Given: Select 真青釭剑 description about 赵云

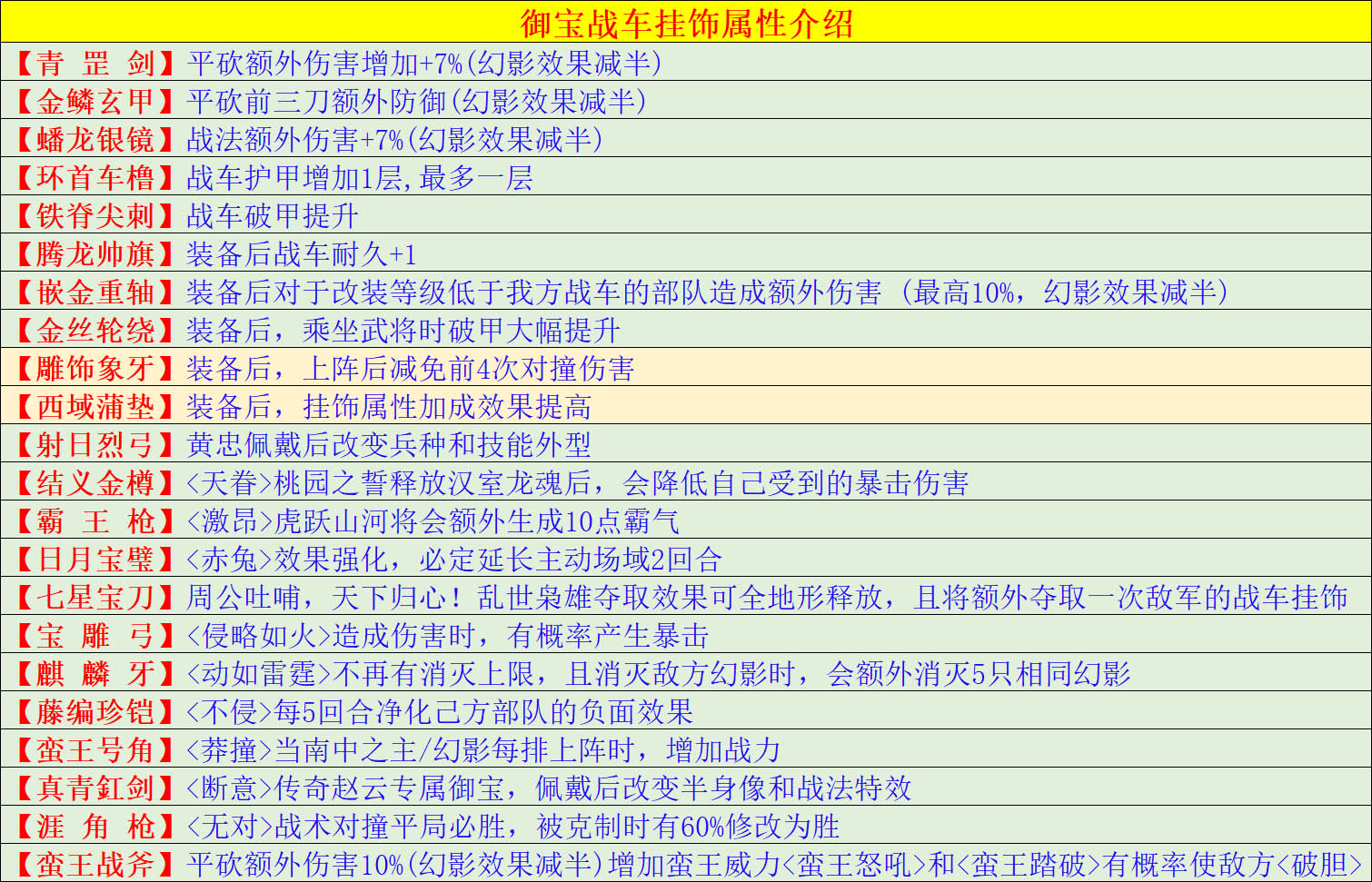Looking at the screenshot, I should coord(548,788).
